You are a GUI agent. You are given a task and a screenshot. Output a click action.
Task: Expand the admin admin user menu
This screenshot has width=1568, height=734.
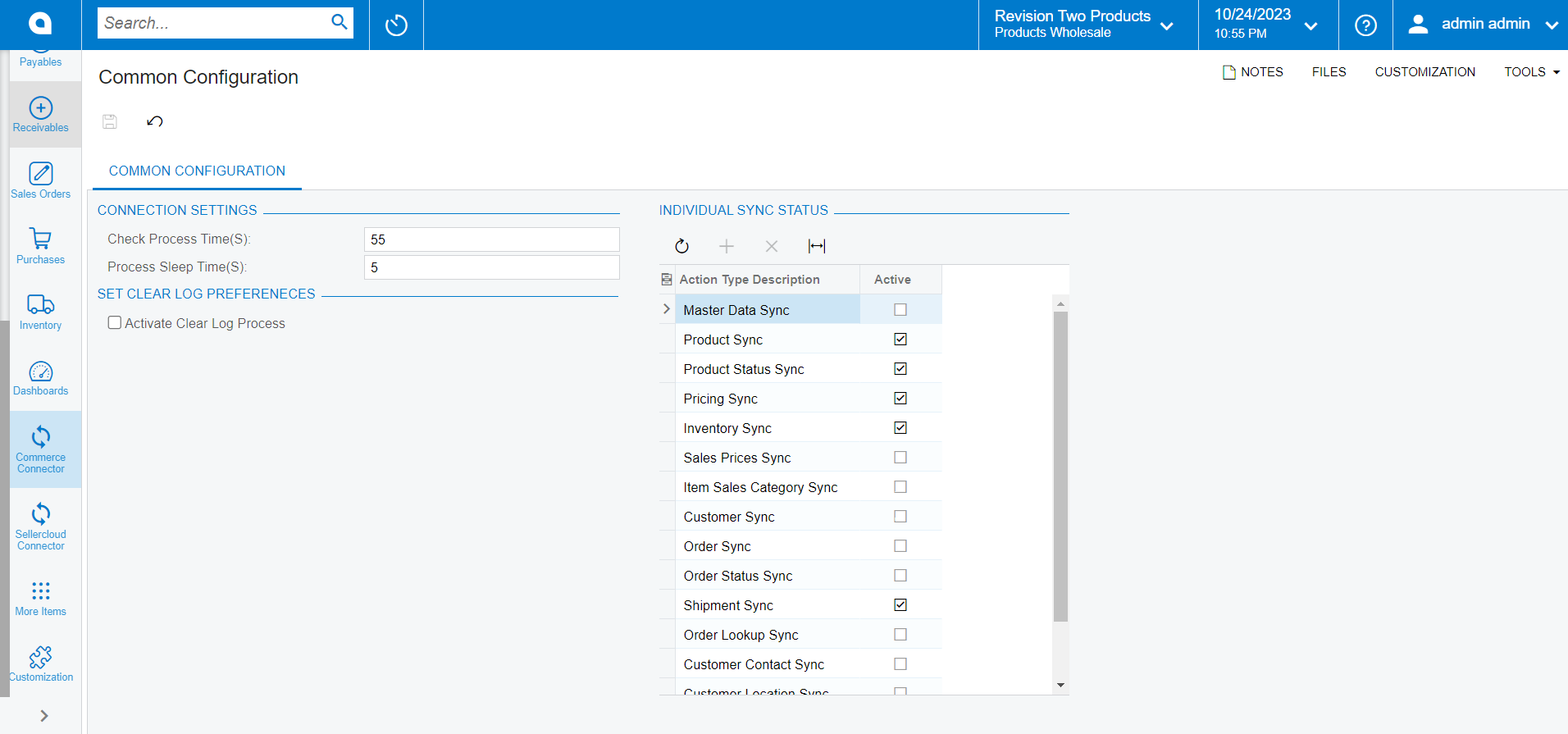(x=1486, y=25)
